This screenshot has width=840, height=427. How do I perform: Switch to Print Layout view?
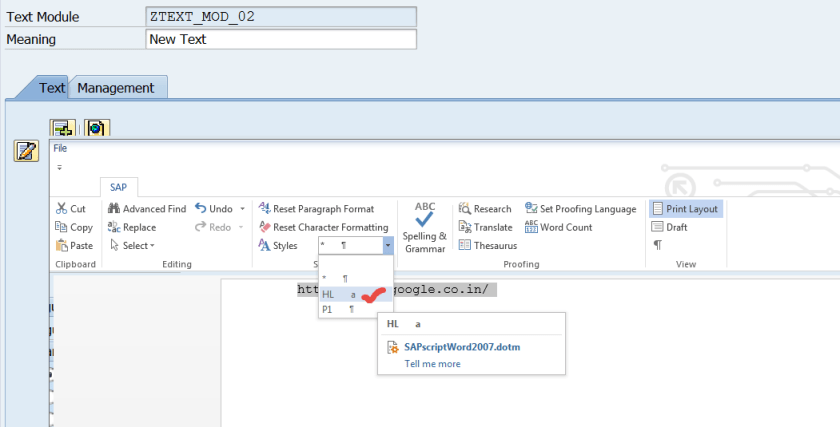point(686,209)
